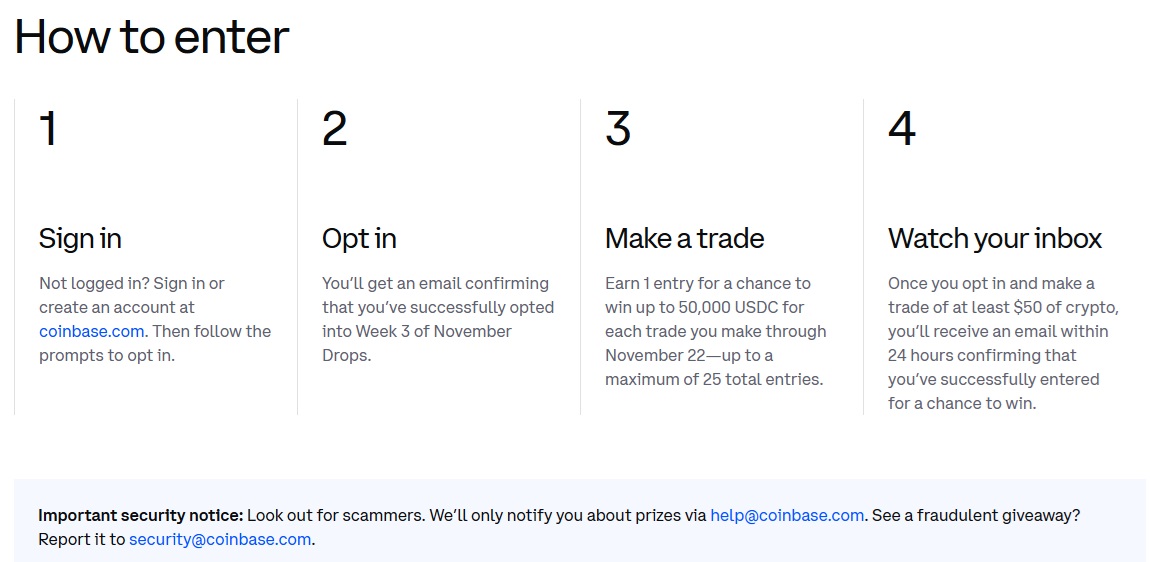Click the step number 1
This screenshot has width=1150, height=562.
click(x=48, y=130)
